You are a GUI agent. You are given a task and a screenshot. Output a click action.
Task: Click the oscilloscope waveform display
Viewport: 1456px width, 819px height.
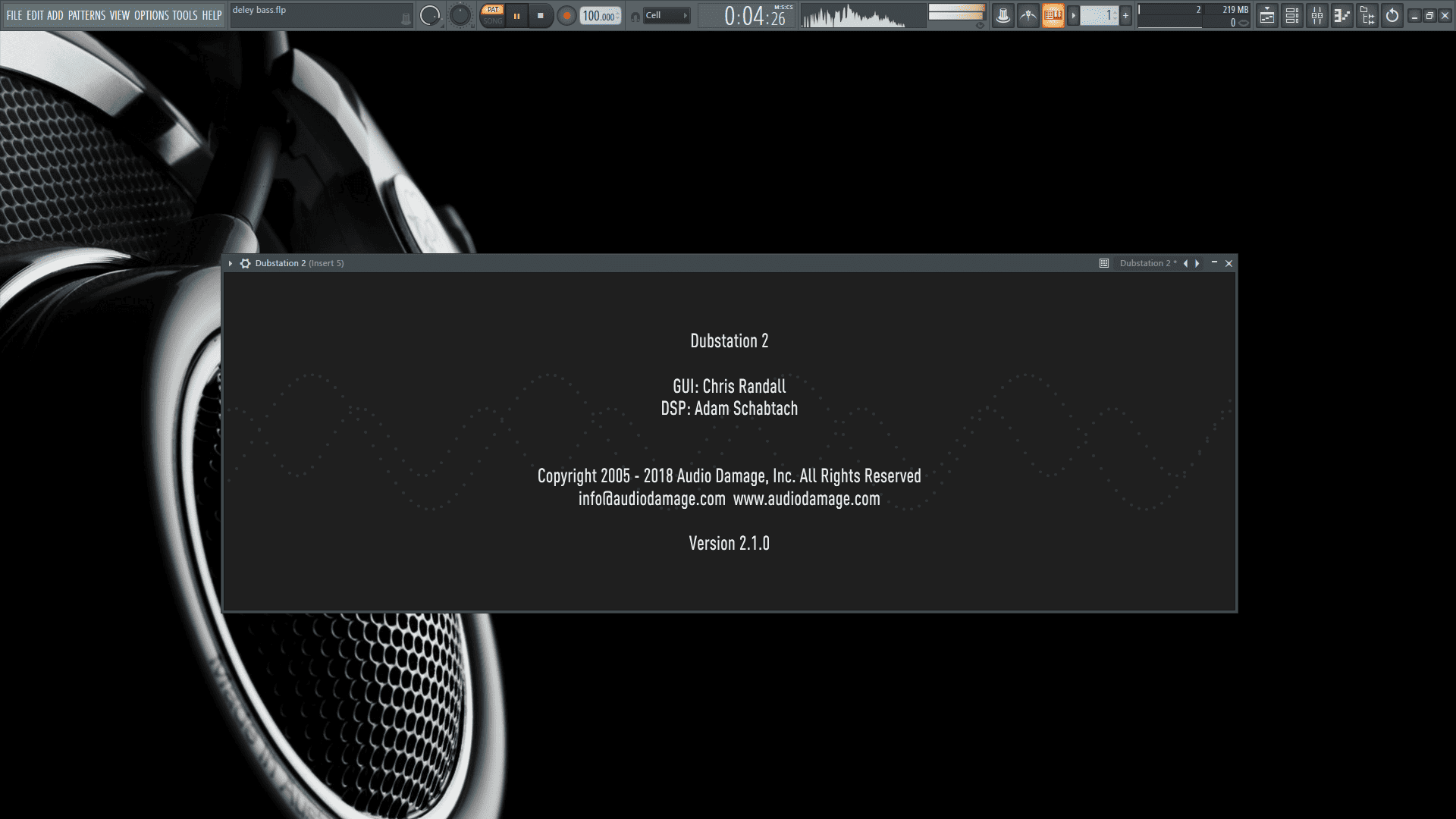click(x=863, y=16)
